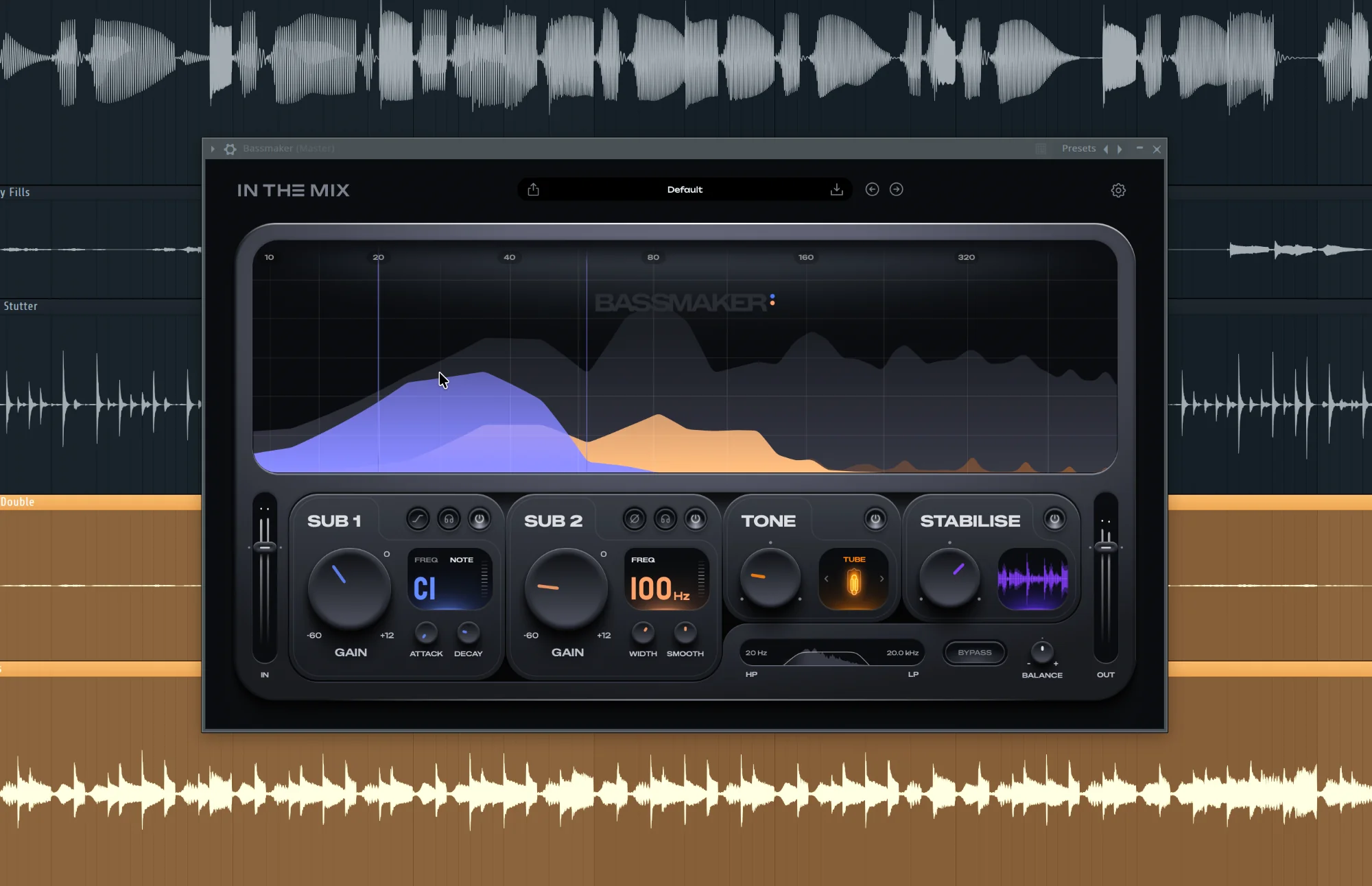Screen dimensions: 1372x886
Task: Solo Sub 1 with the headphones icon
Action: coord(449,519)
